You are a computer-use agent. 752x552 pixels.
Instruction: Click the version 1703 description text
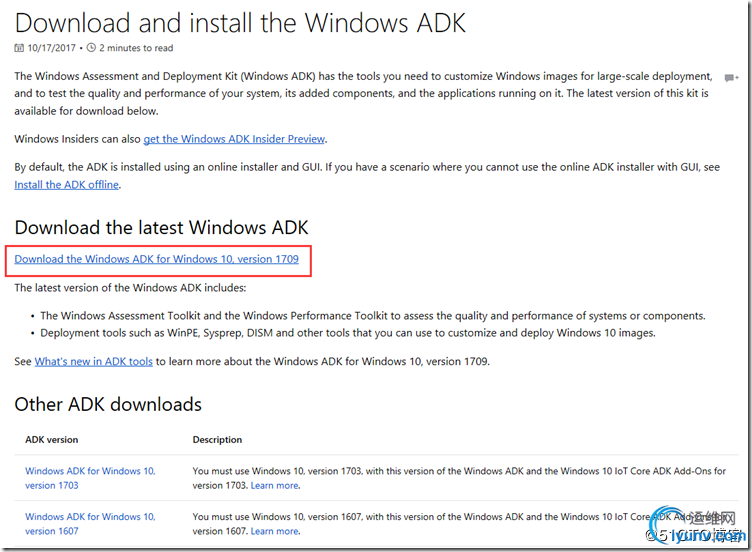[459, 478]
